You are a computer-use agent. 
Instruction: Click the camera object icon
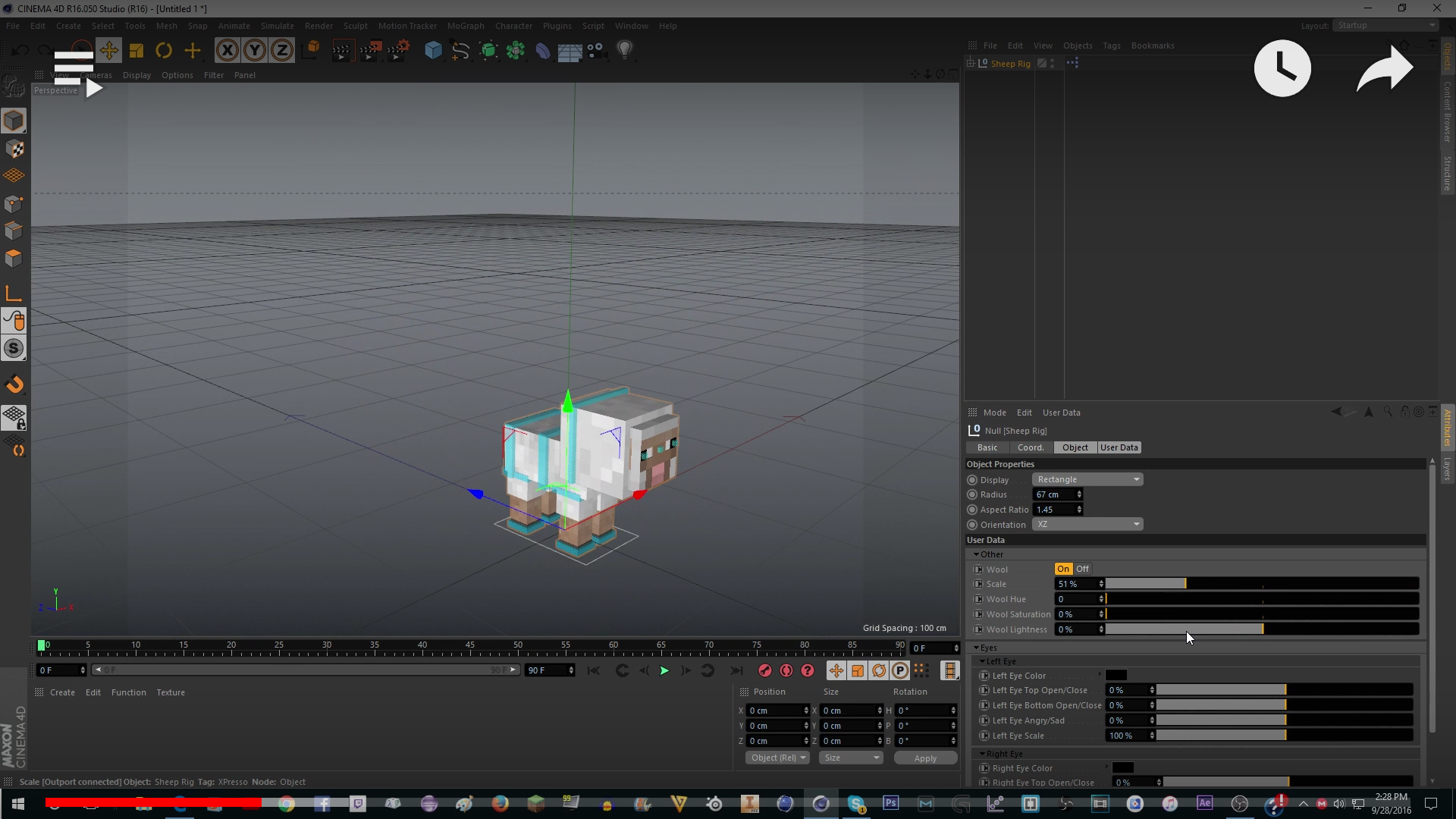[x=596, y=51]
